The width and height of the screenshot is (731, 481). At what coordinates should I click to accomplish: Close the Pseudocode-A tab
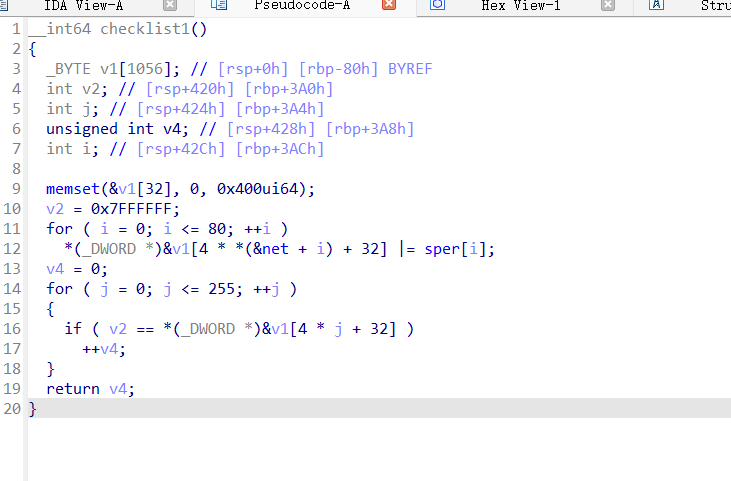point(389,5)
